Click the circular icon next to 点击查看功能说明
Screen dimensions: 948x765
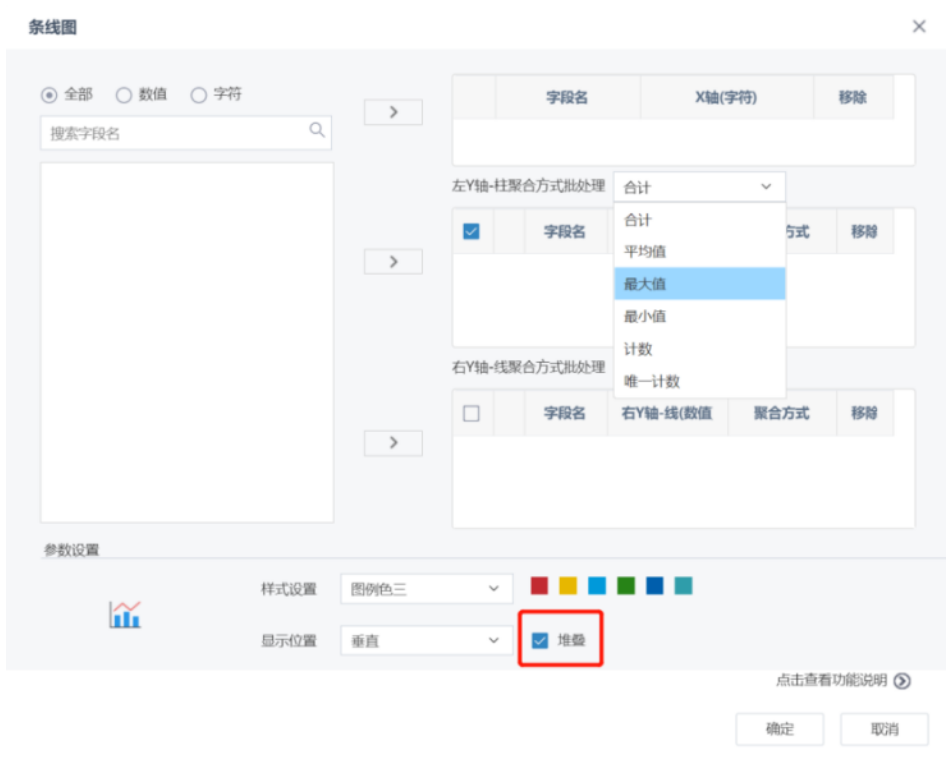point(899,678)
